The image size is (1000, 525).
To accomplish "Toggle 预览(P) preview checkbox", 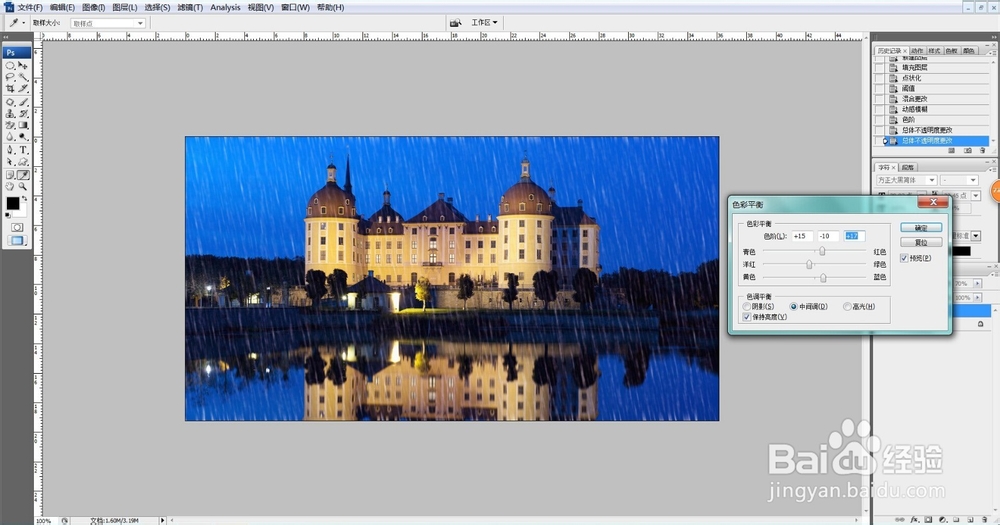I will (904, 258).
